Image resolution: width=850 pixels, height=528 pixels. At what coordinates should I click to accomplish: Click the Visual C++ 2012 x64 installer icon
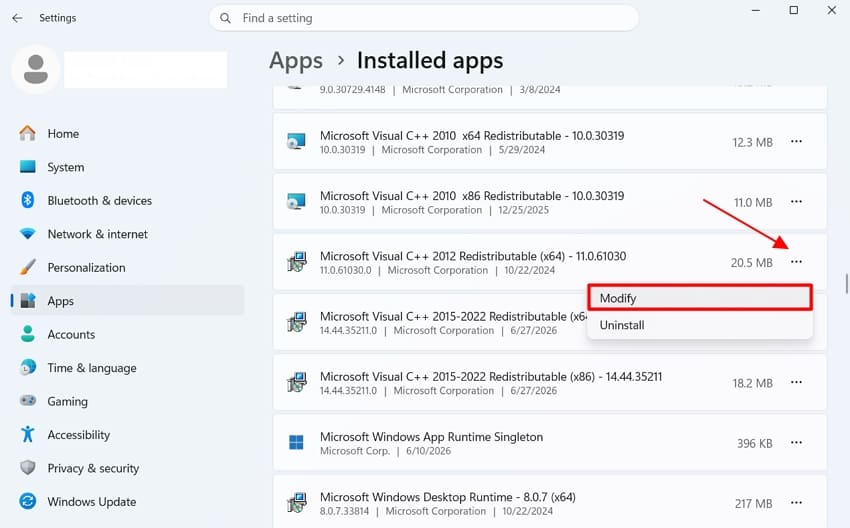coord(297,262)
